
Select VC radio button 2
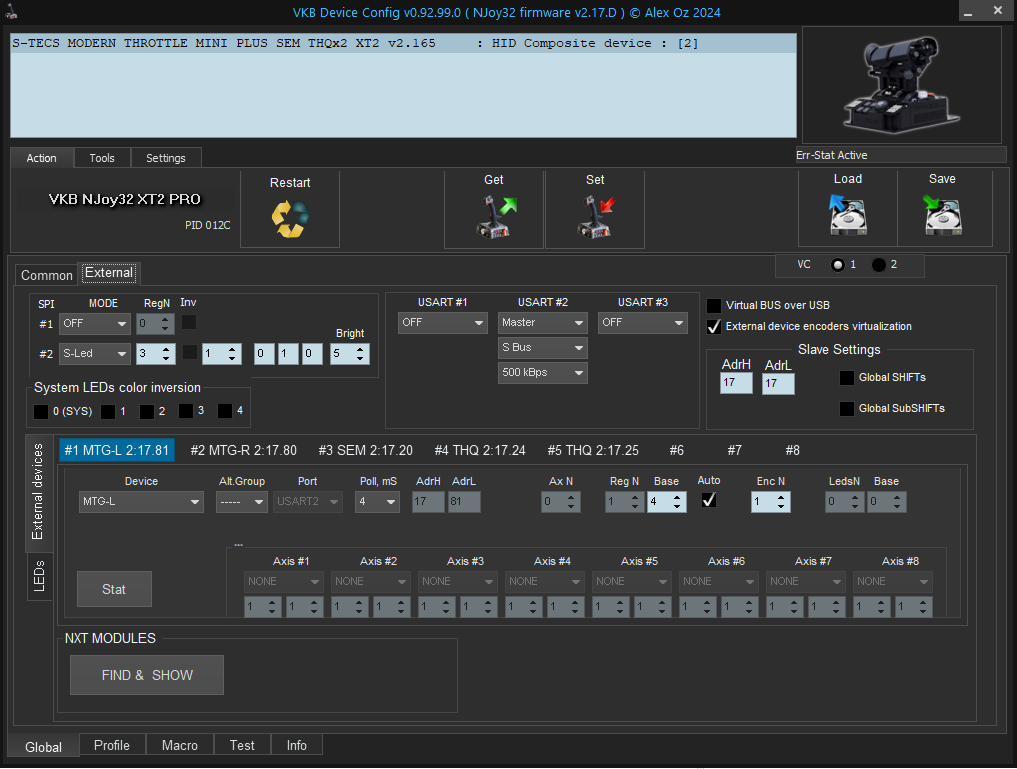[879, 265]
